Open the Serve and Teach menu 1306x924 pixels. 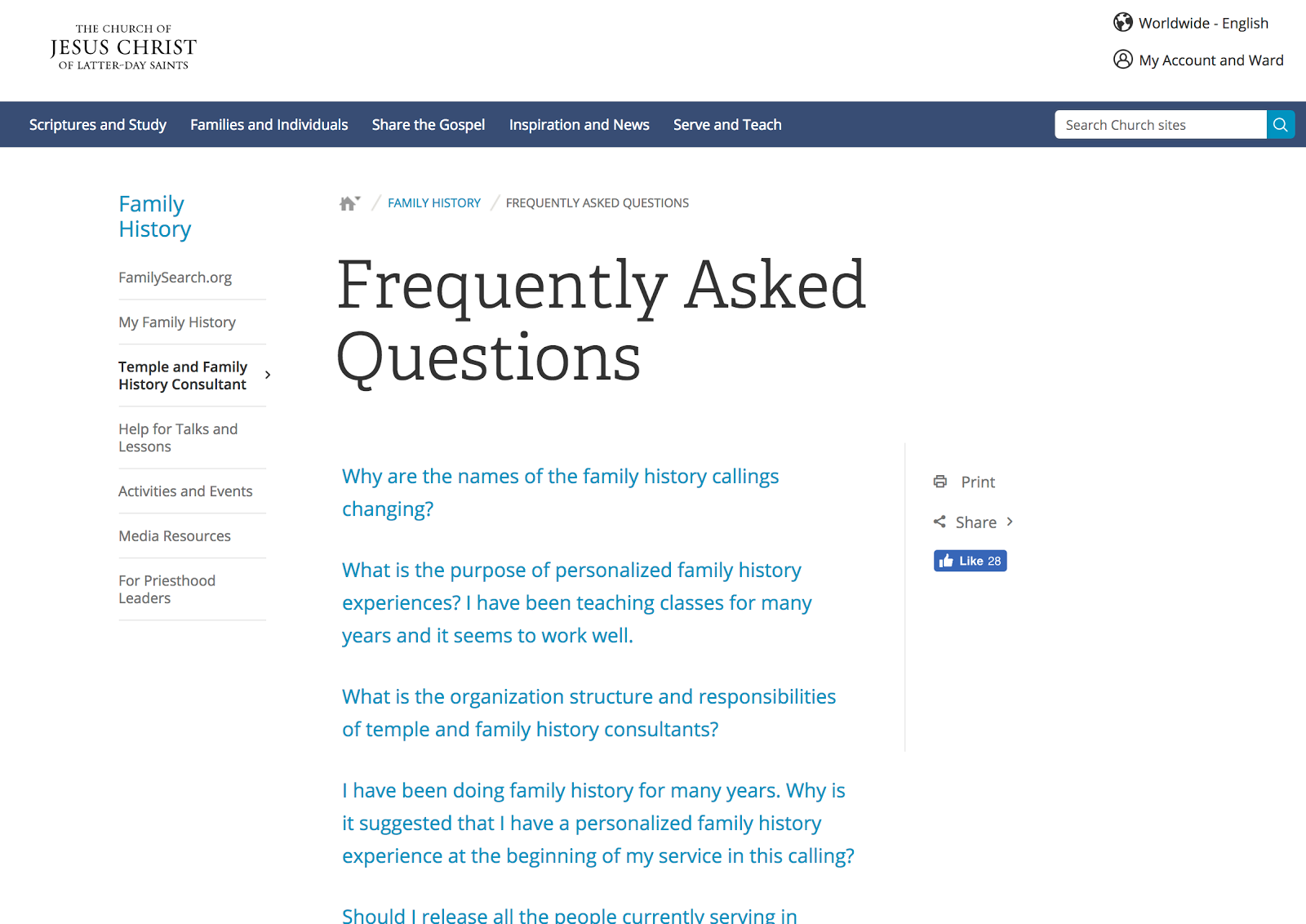coord(727,125)
